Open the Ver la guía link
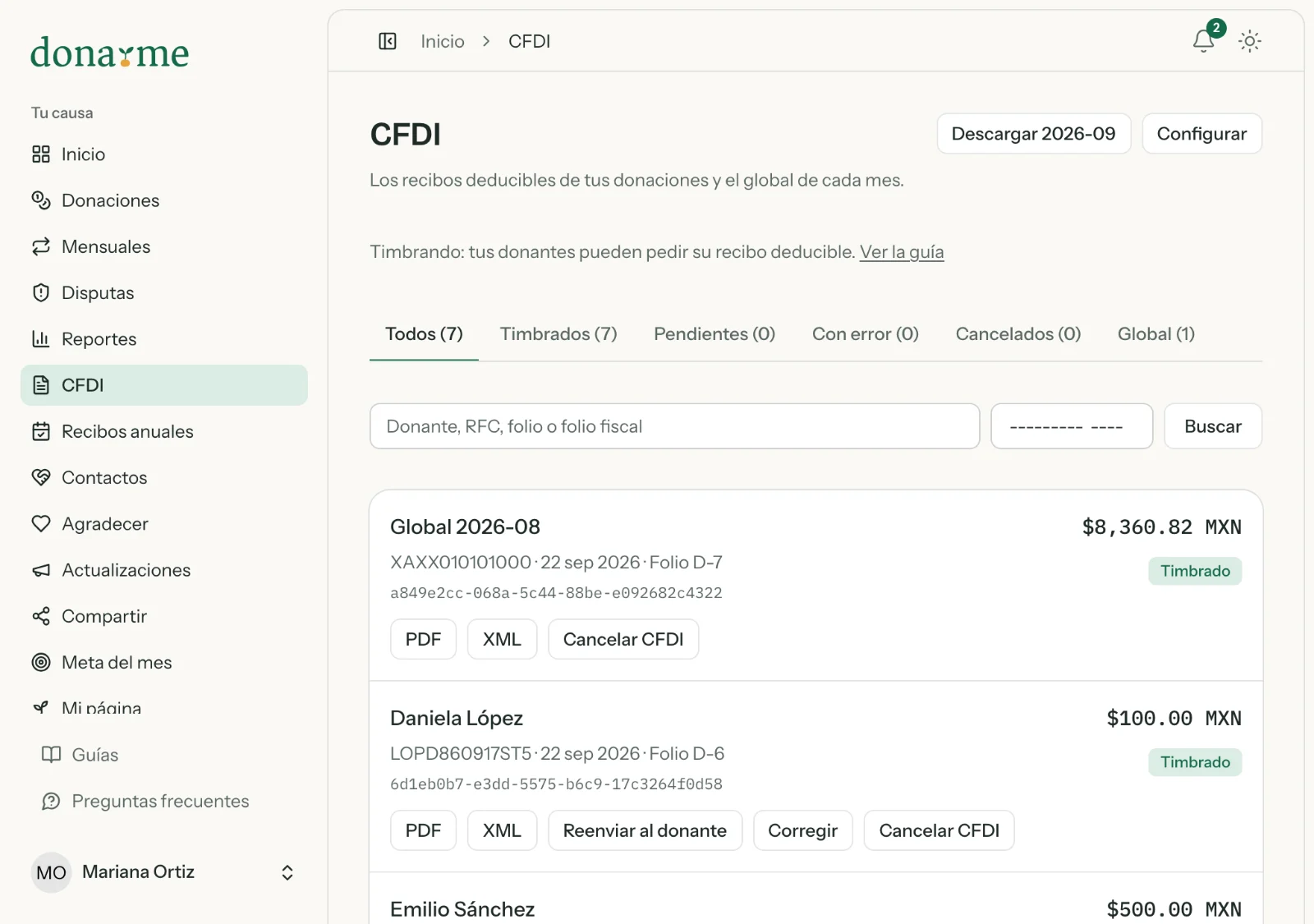 [x=902, y=252]
